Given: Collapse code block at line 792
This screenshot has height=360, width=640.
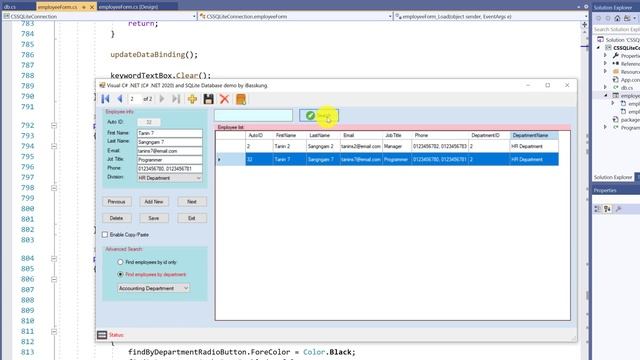Looking at the screenshot, I should tap(54, 125).
